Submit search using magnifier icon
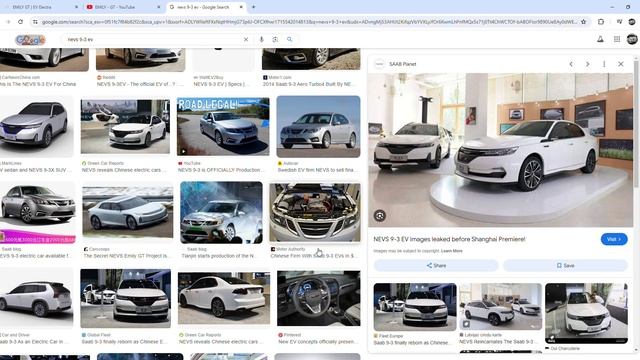640x360 pixels. tap(289, 40)
